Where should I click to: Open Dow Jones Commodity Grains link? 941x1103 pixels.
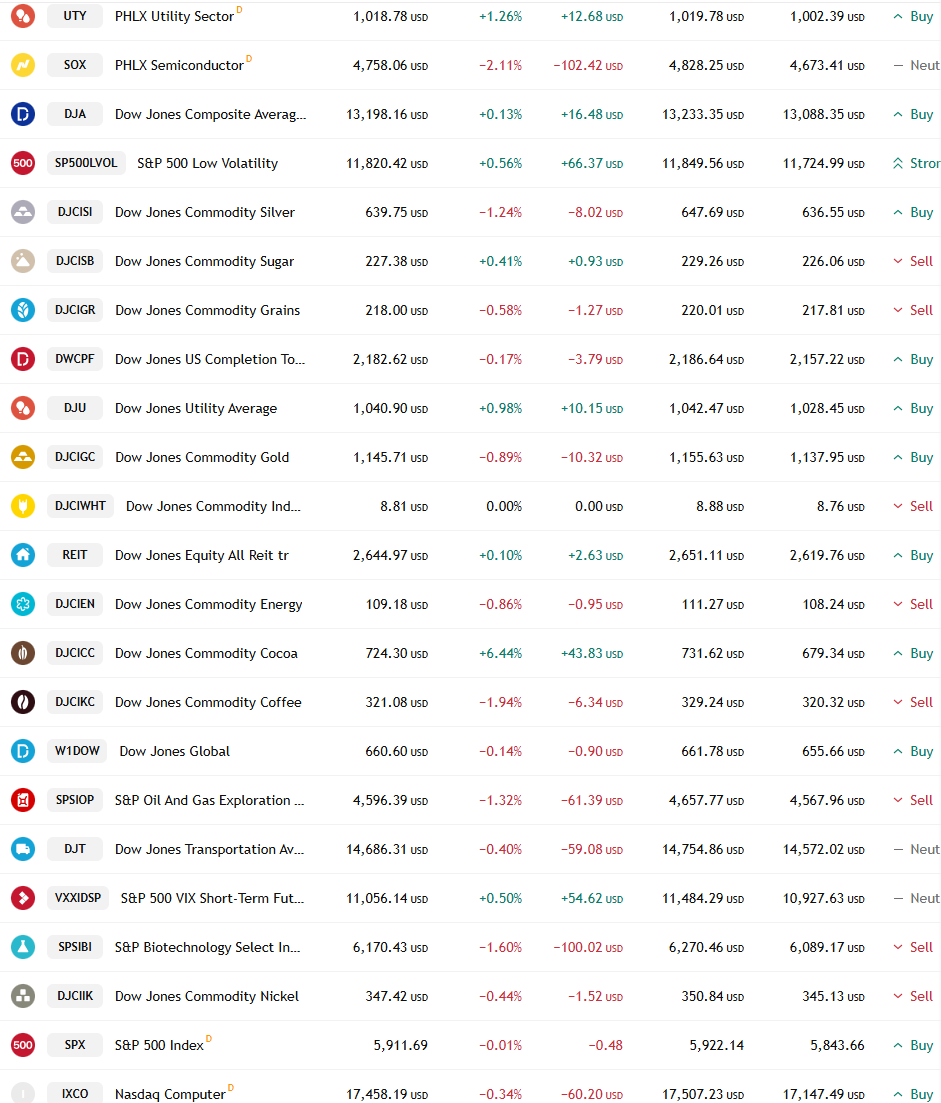(207, 310)
